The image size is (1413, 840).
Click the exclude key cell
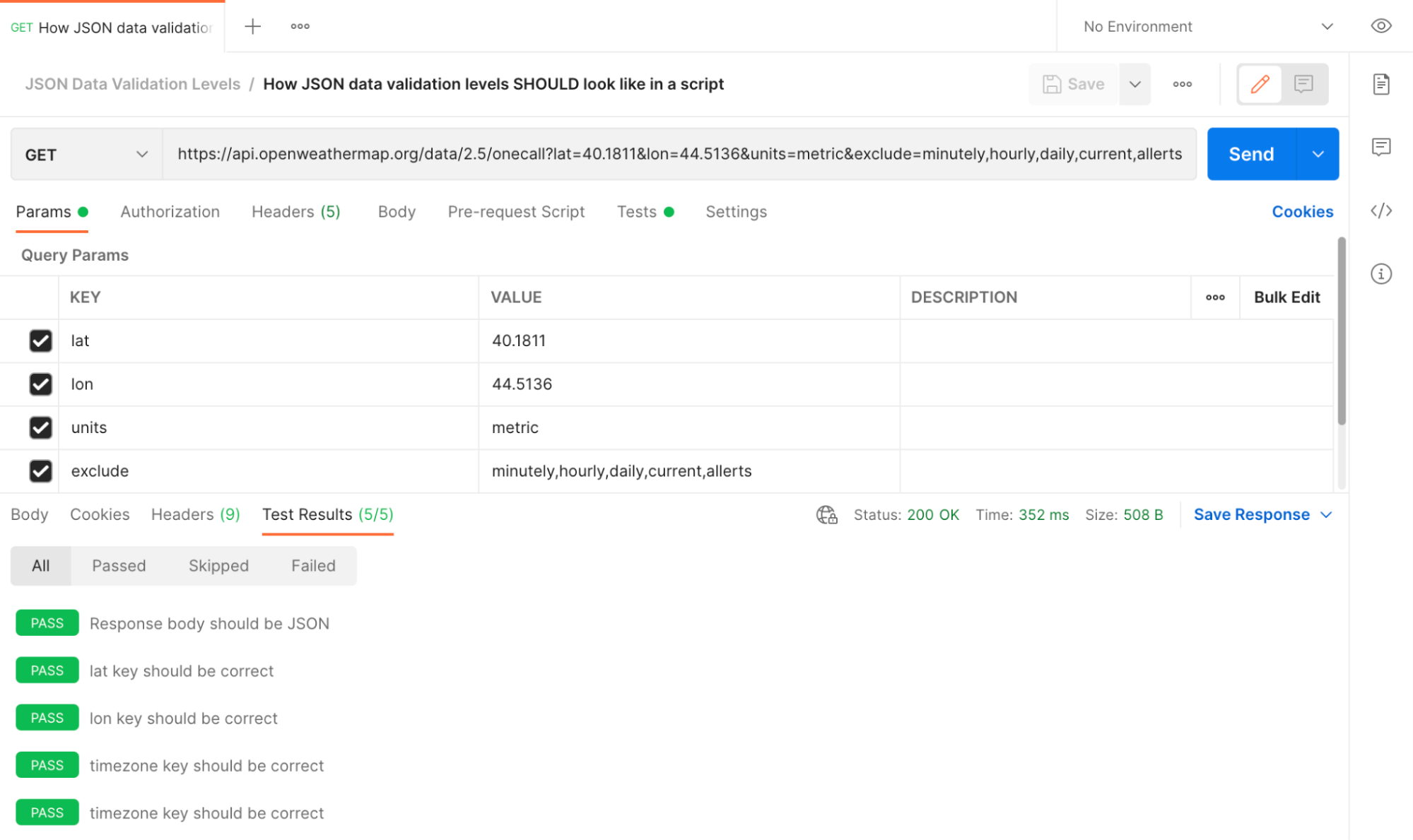[269, 471]
